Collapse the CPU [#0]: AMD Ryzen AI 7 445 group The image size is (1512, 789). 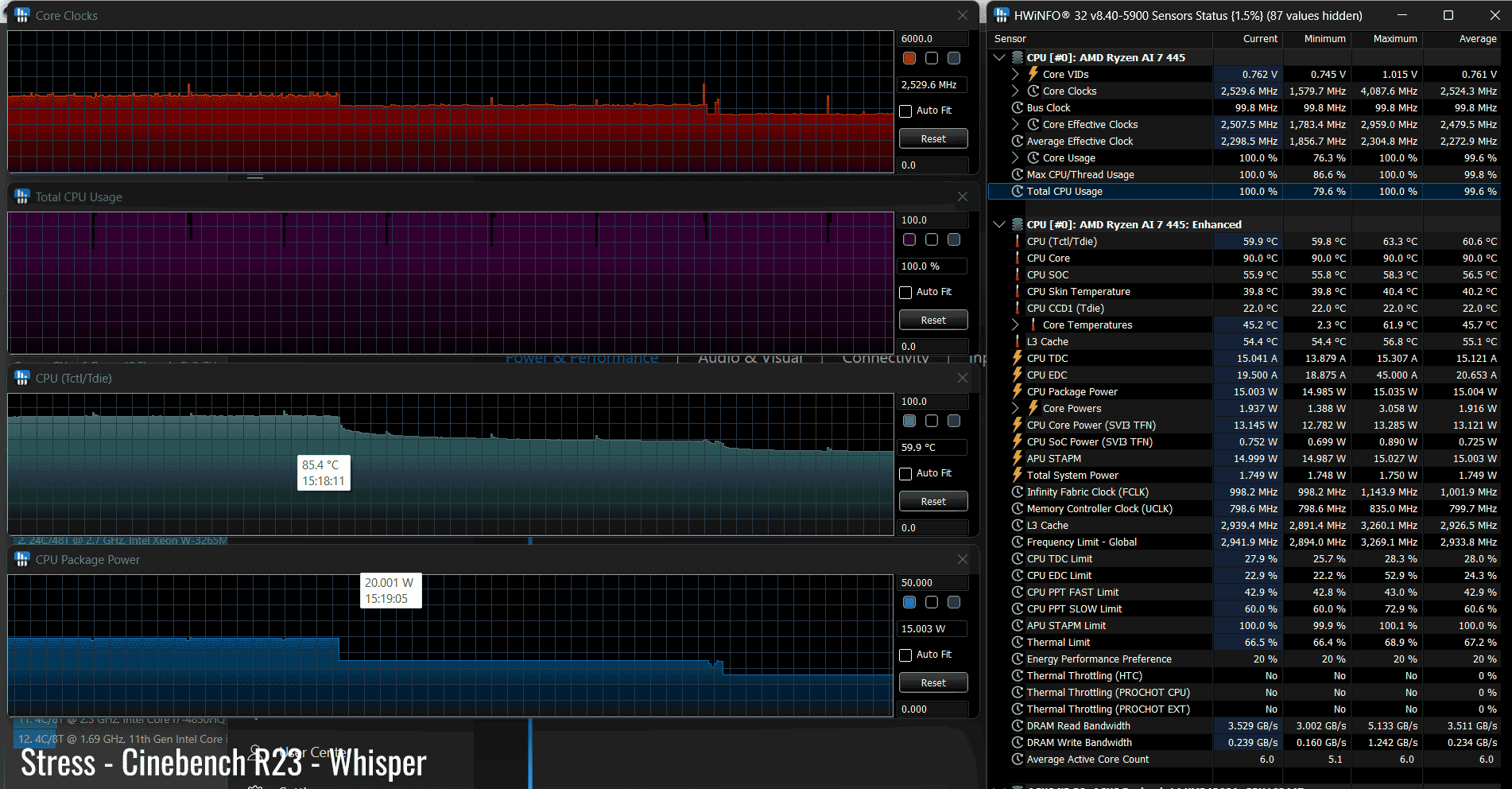point(999,57)
